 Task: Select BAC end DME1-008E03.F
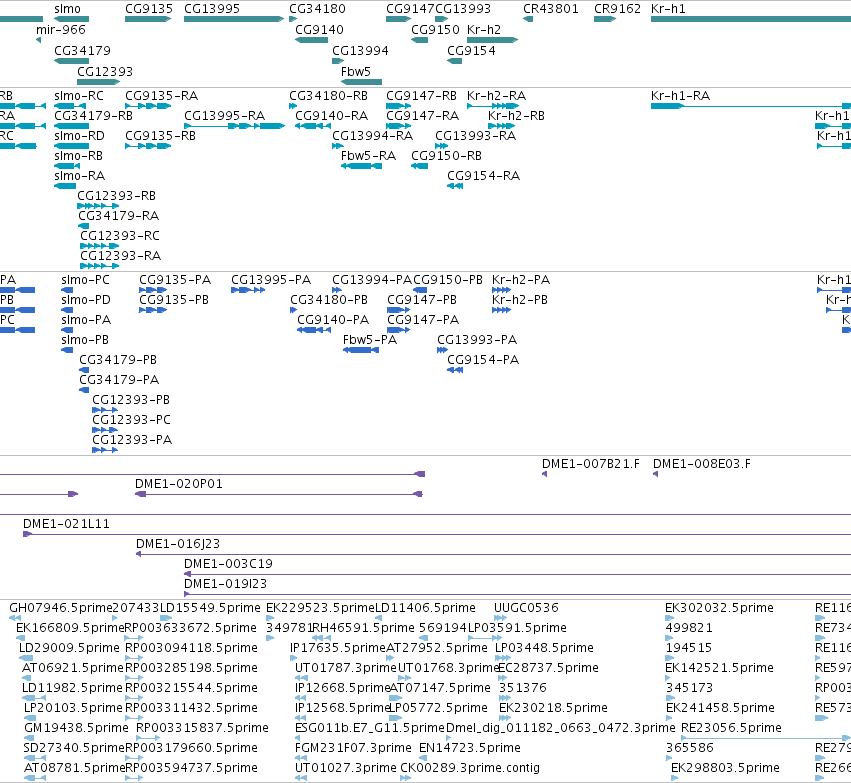point(702,464)
